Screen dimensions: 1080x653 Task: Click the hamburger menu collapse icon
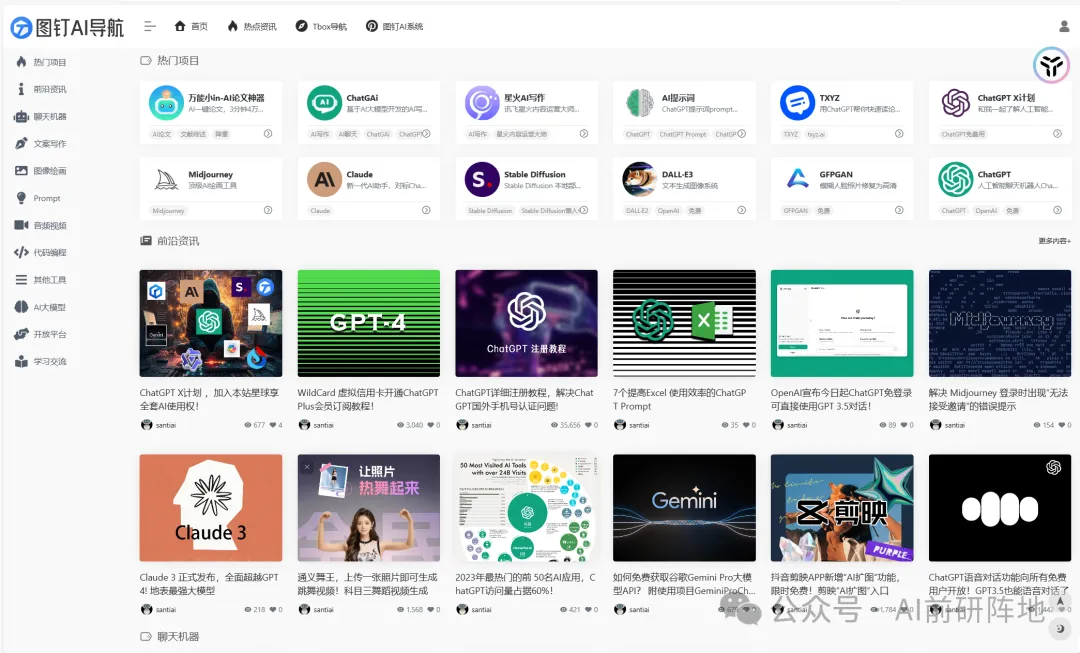pos(150,26)
